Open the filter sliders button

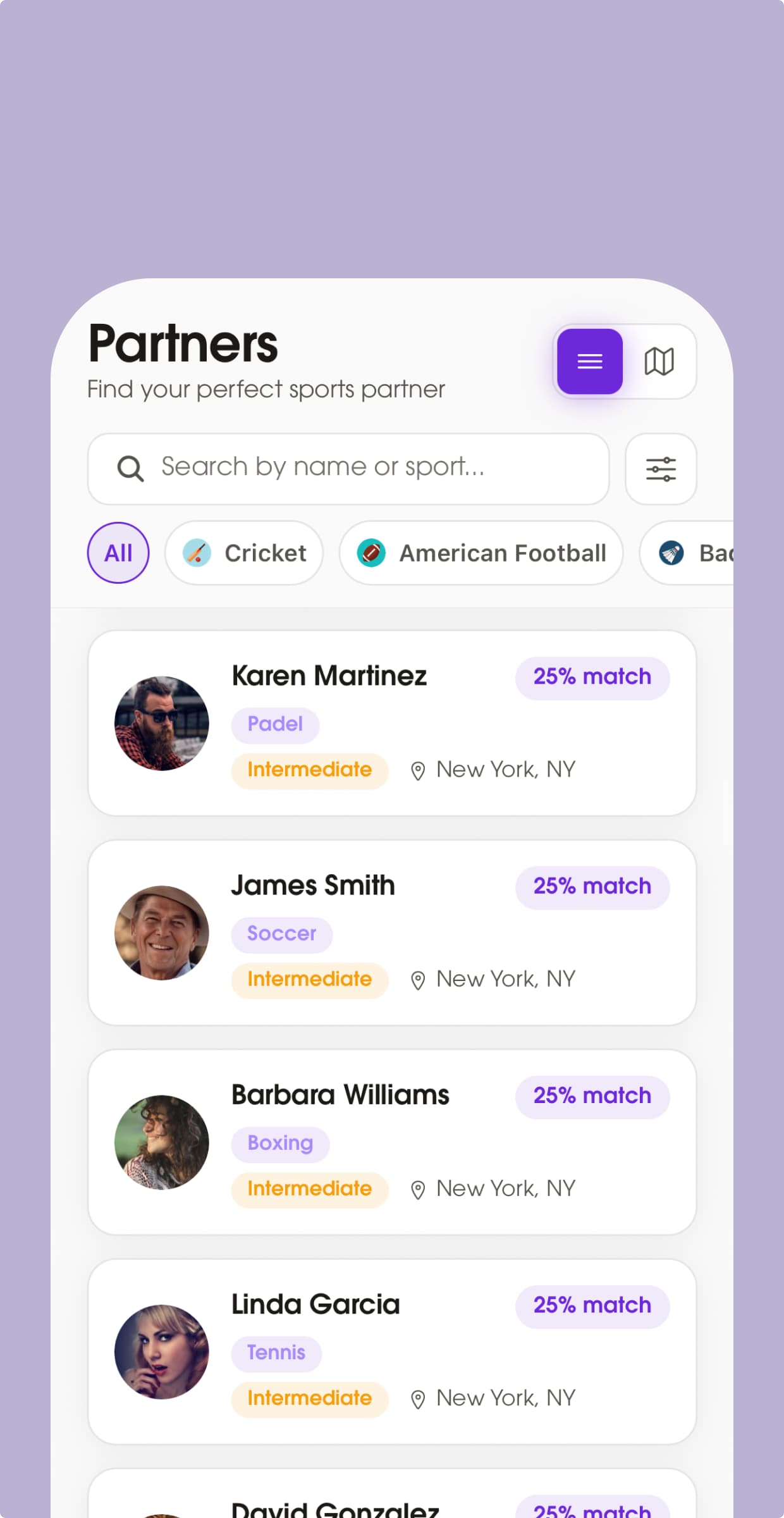661,469
